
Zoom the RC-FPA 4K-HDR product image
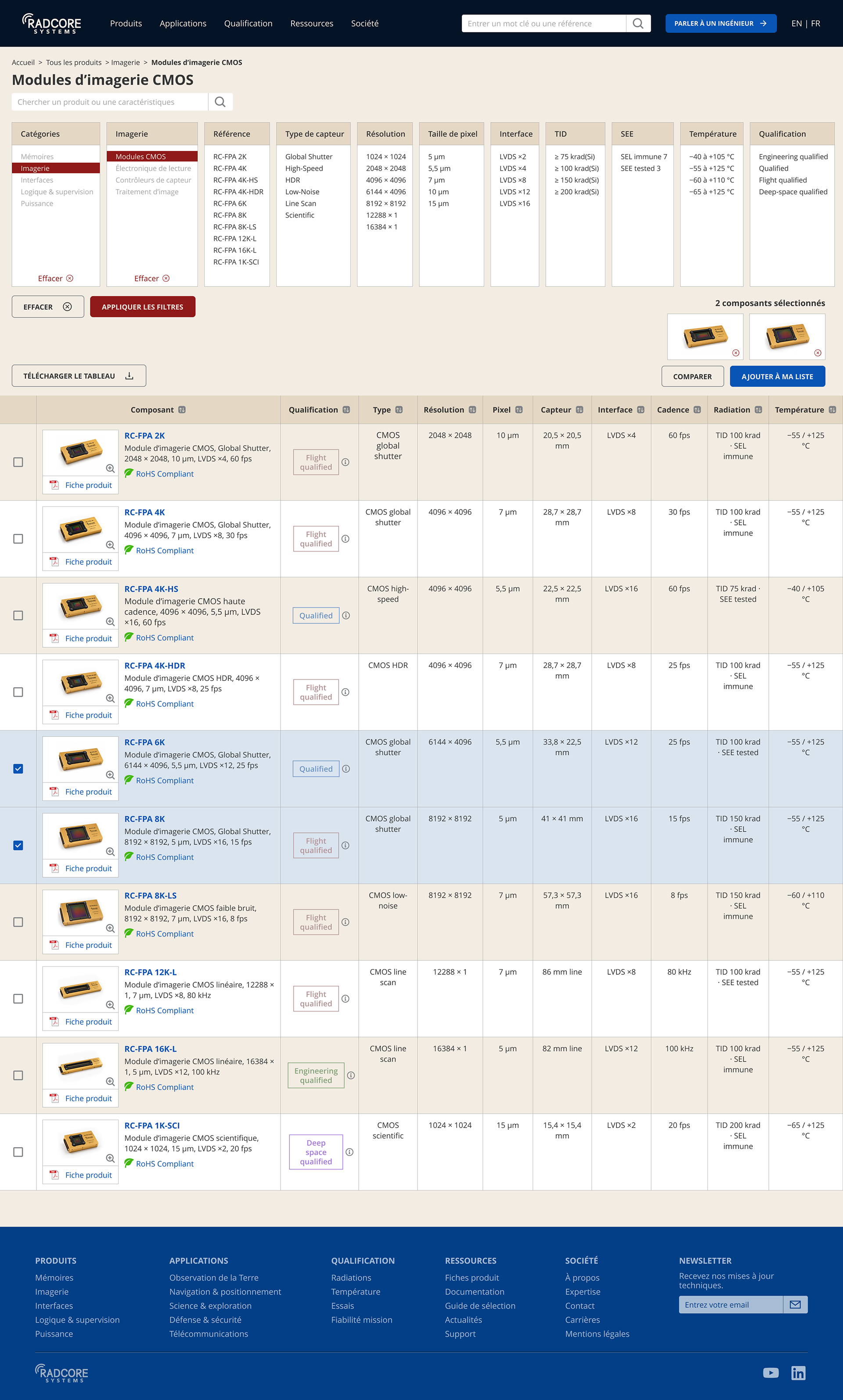110,698
